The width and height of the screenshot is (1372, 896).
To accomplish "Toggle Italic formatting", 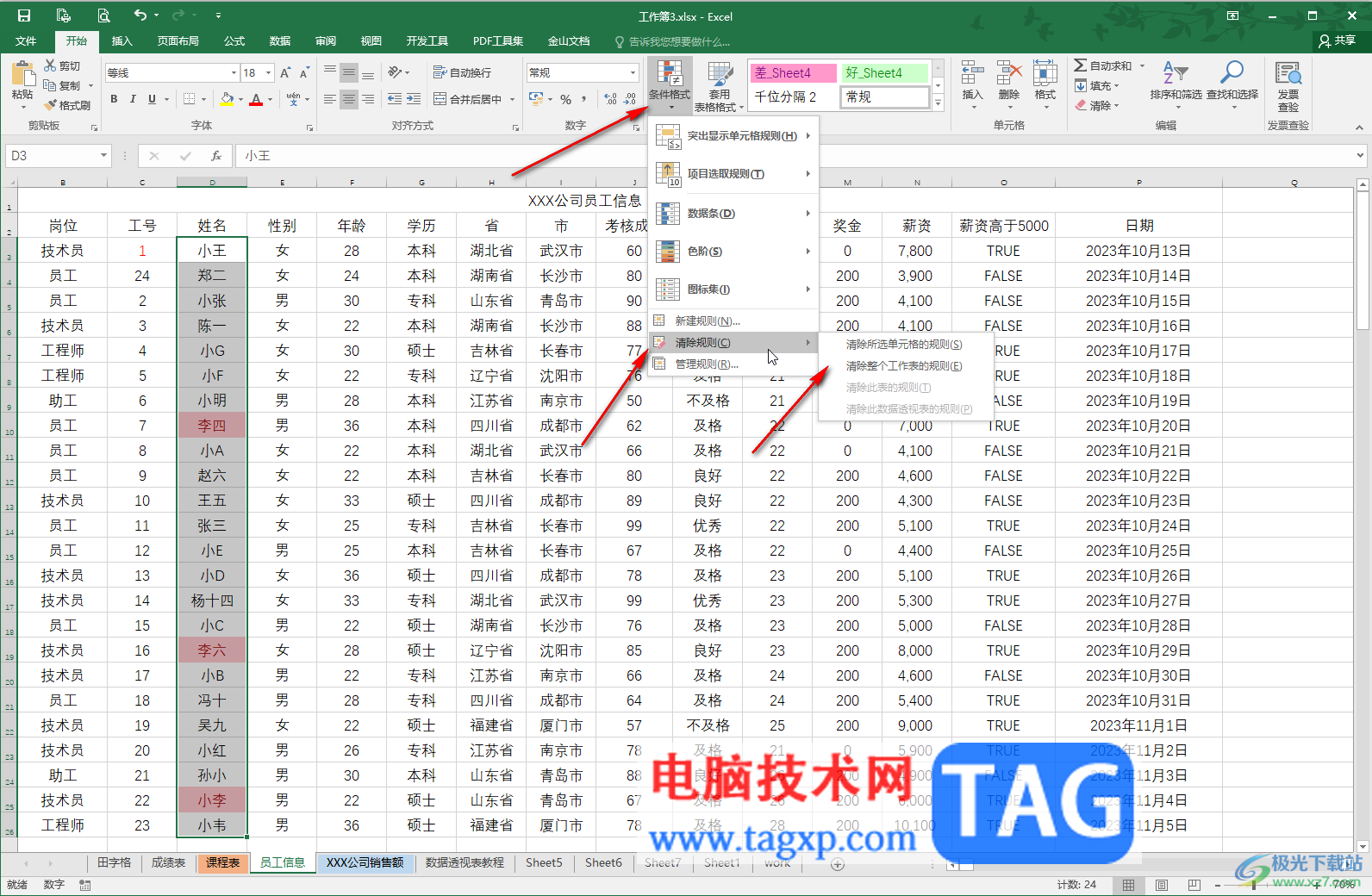I will point(133,99).
